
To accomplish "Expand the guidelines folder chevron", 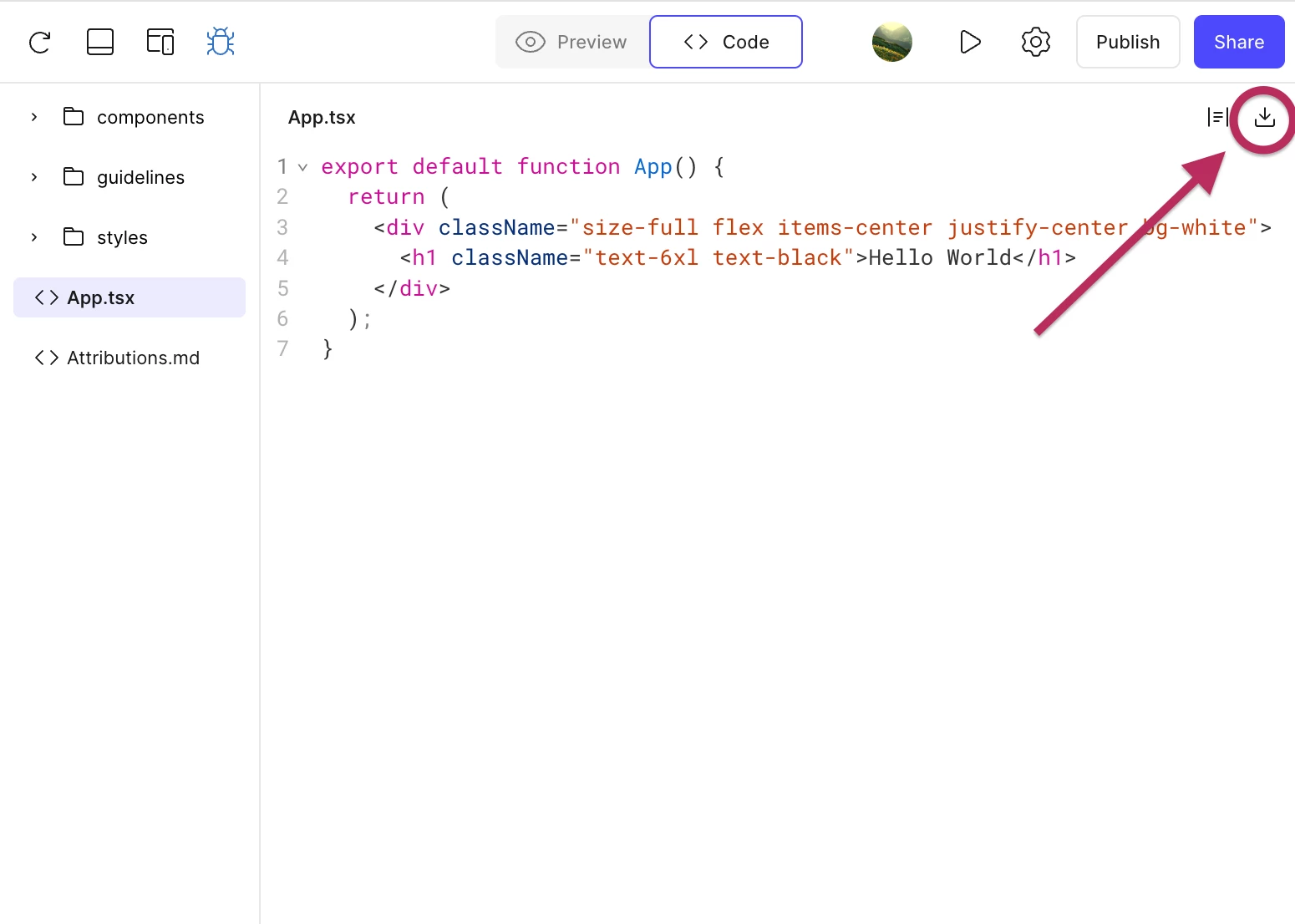I will pos(34,177).
